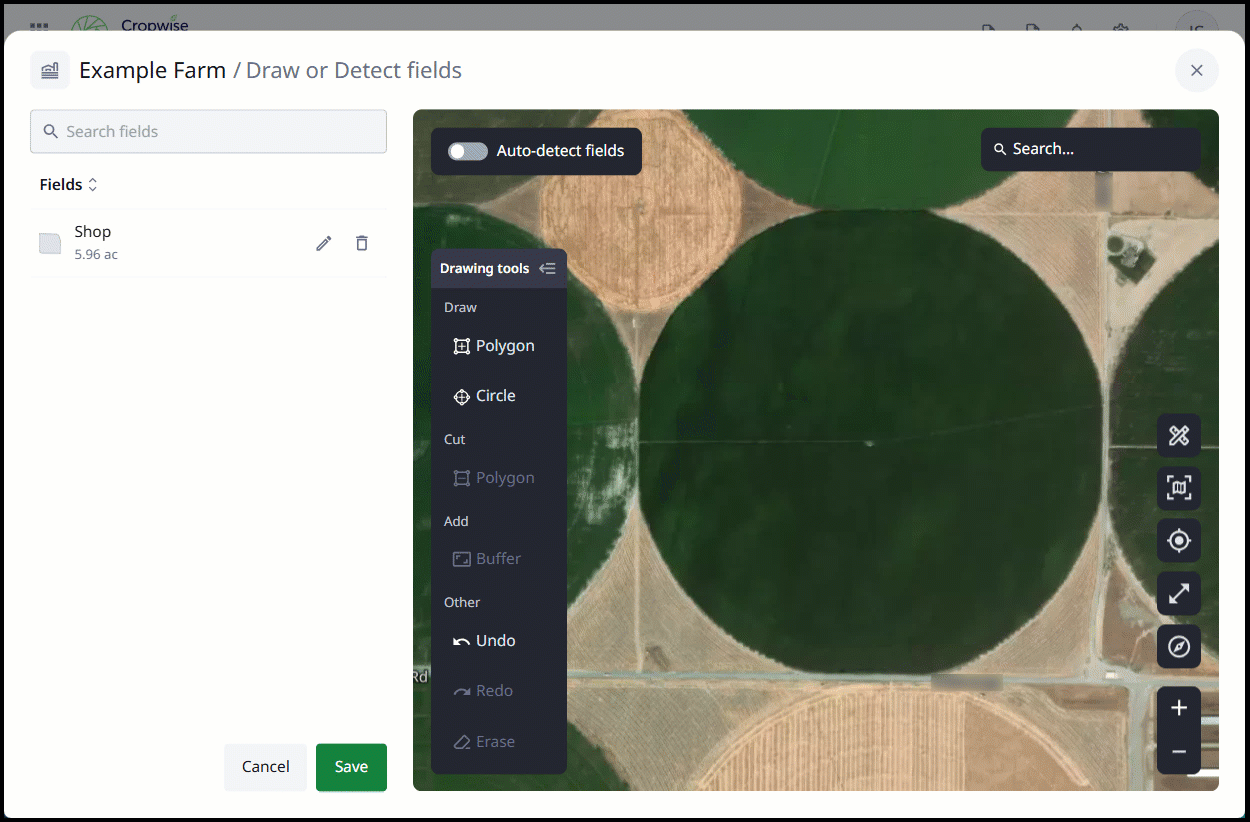Zoom in on the map
Image resolution: width=1250 pixels, height=822 pixels.
1179,708
